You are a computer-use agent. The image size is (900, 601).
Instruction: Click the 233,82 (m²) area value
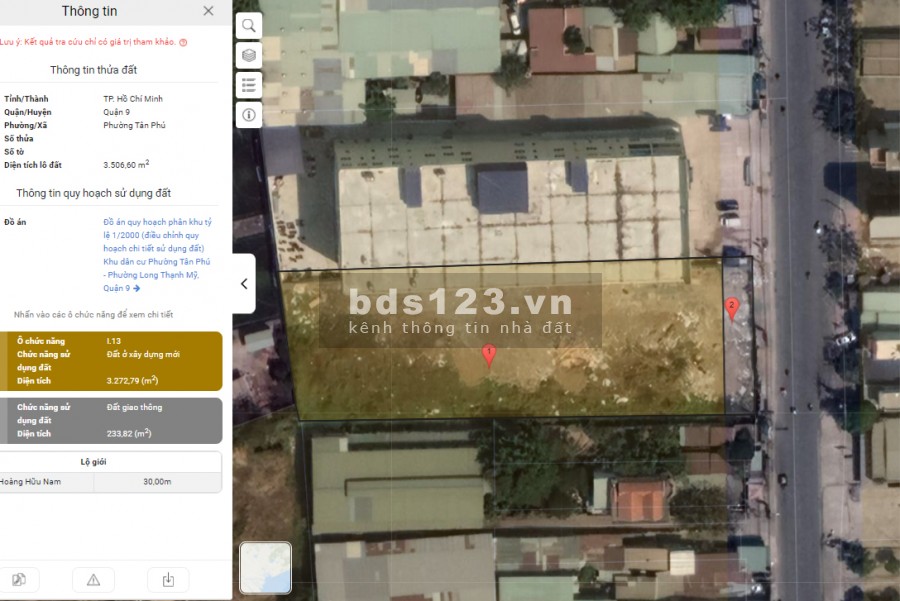129,433
